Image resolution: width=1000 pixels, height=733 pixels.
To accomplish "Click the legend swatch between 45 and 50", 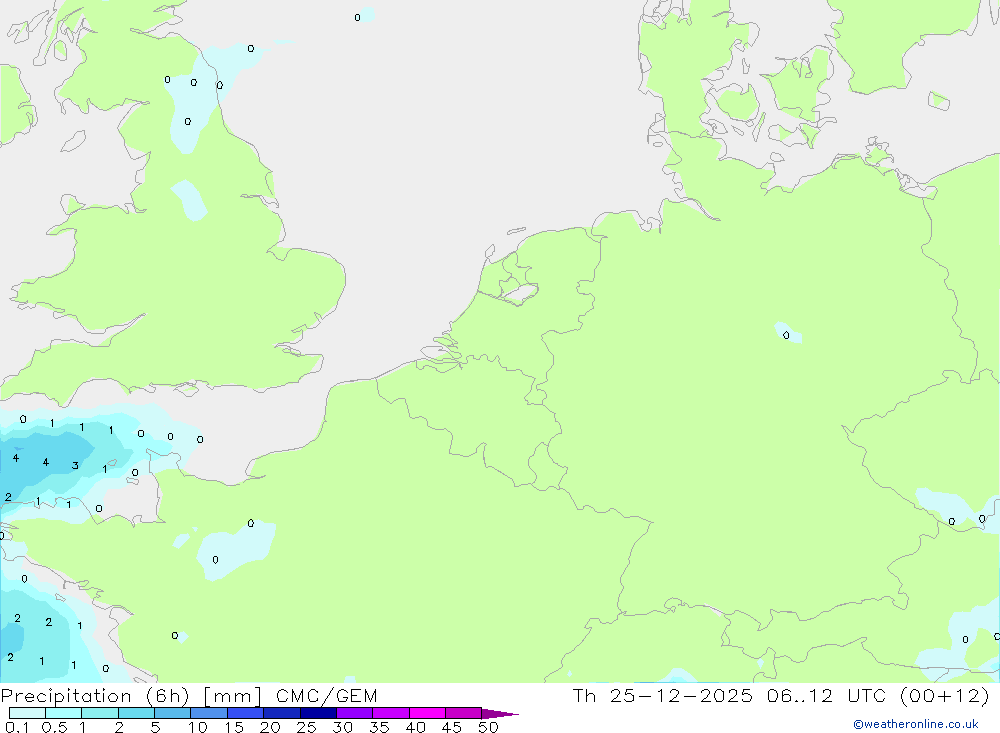I will tap(464, 713).
